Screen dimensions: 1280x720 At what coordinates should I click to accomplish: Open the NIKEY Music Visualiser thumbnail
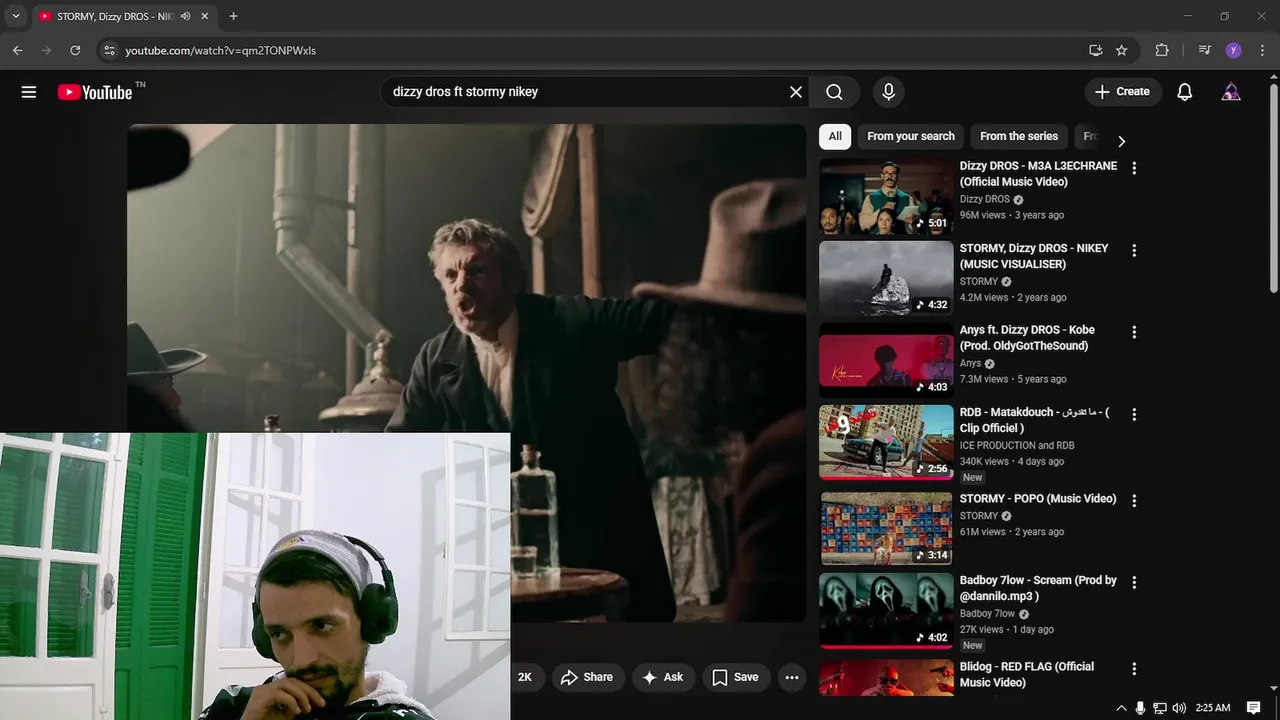(x=886, y=278)
